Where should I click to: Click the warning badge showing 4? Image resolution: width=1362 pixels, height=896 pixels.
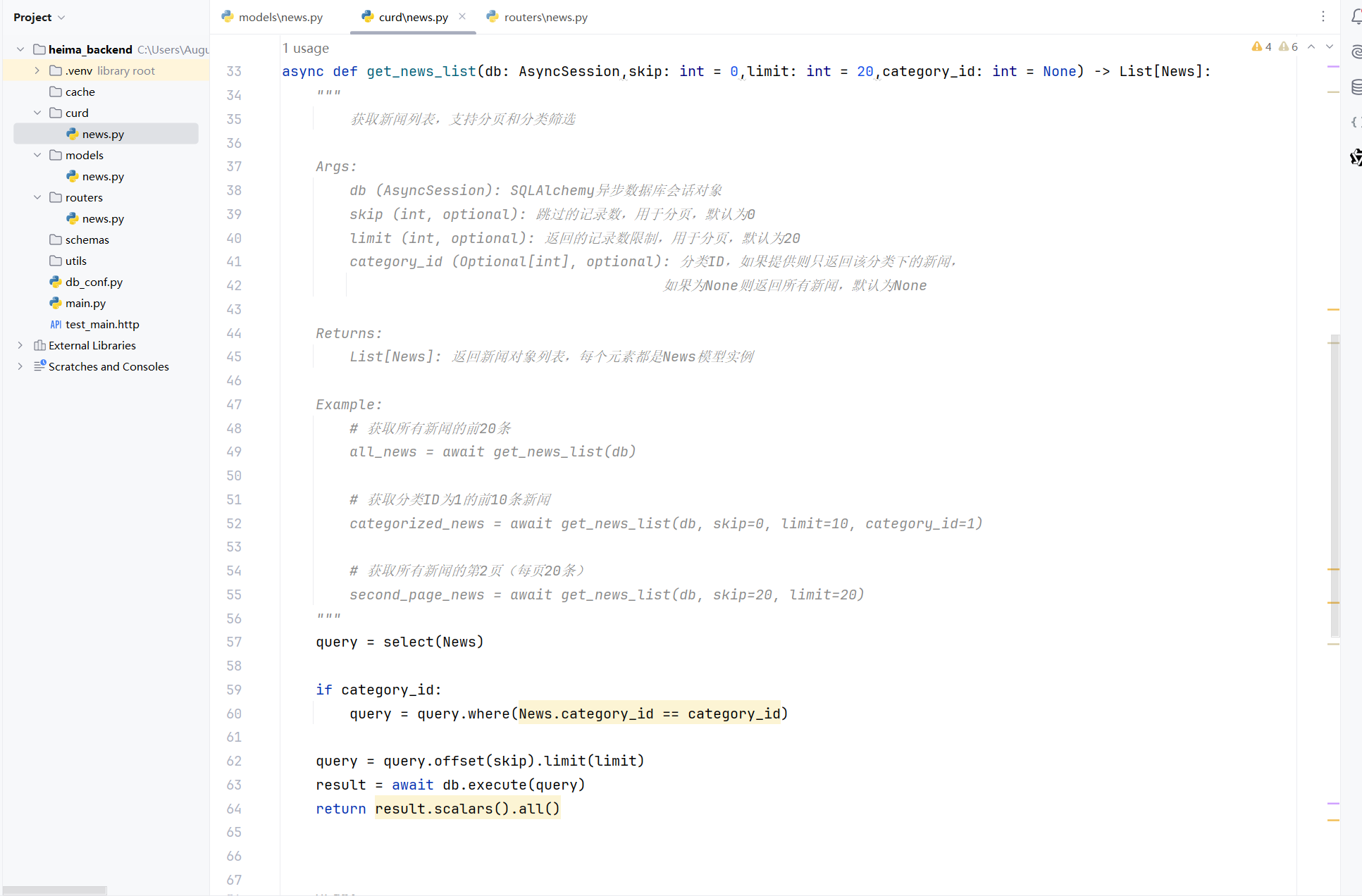1261,46
